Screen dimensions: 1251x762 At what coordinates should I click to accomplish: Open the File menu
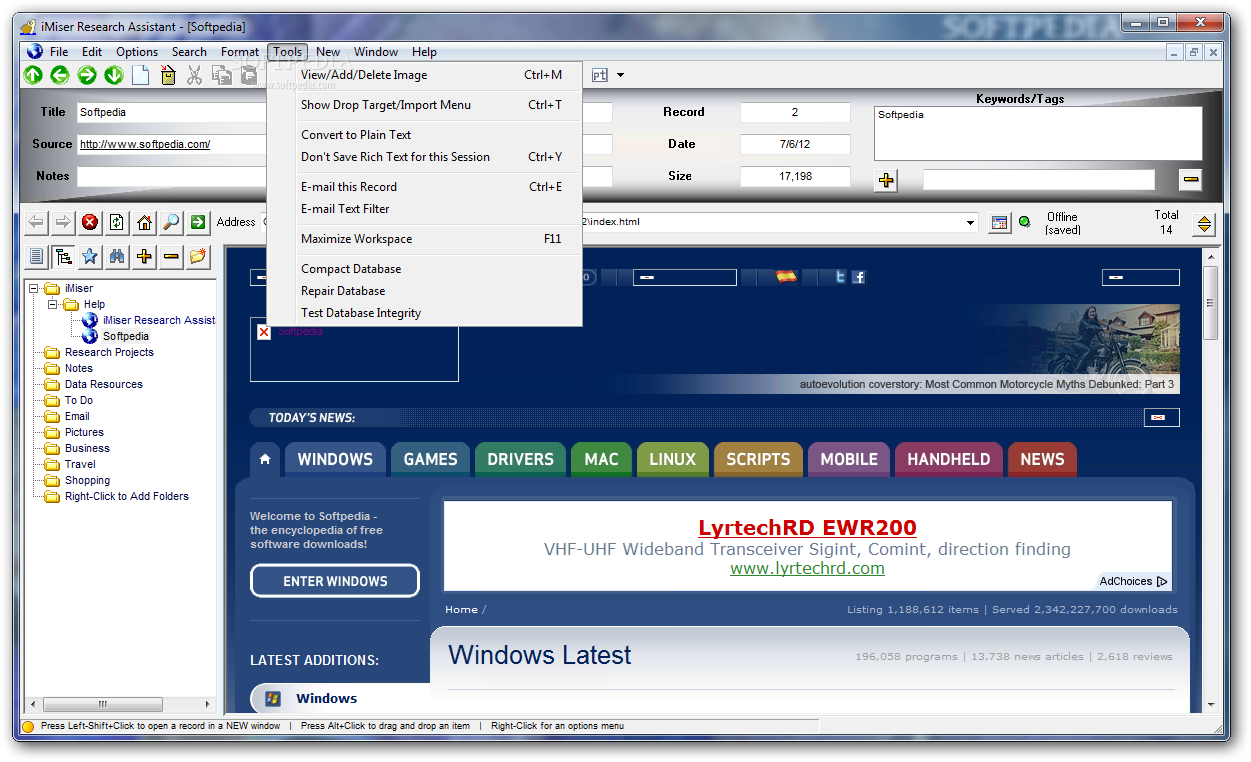point(59,52)
